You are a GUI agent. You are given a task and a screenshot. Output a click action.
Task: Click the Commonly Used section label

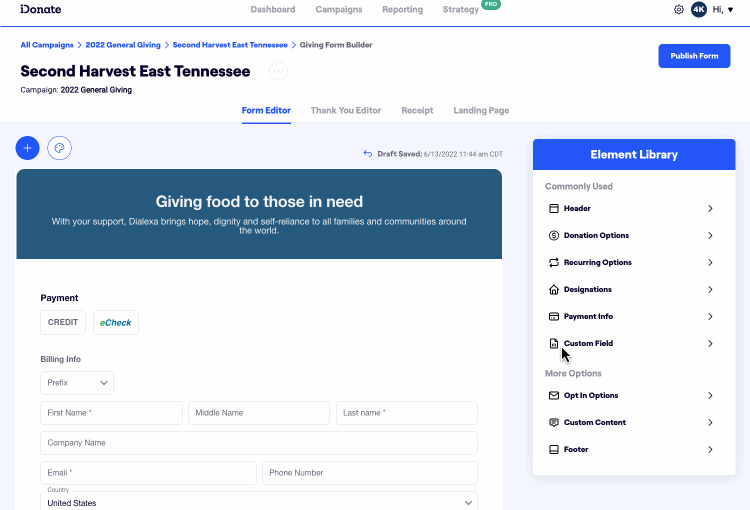coord(579,187)
